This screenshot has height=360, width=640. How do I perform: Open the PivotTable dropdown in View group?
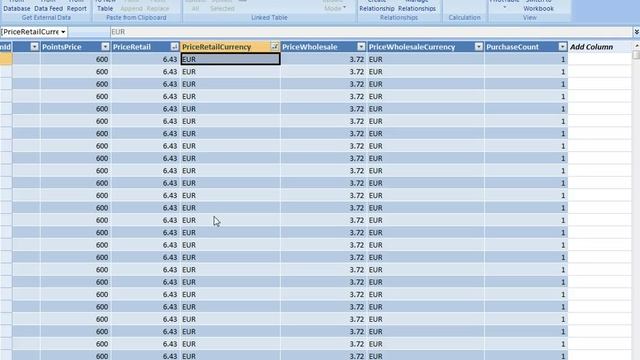pos(504,5)
